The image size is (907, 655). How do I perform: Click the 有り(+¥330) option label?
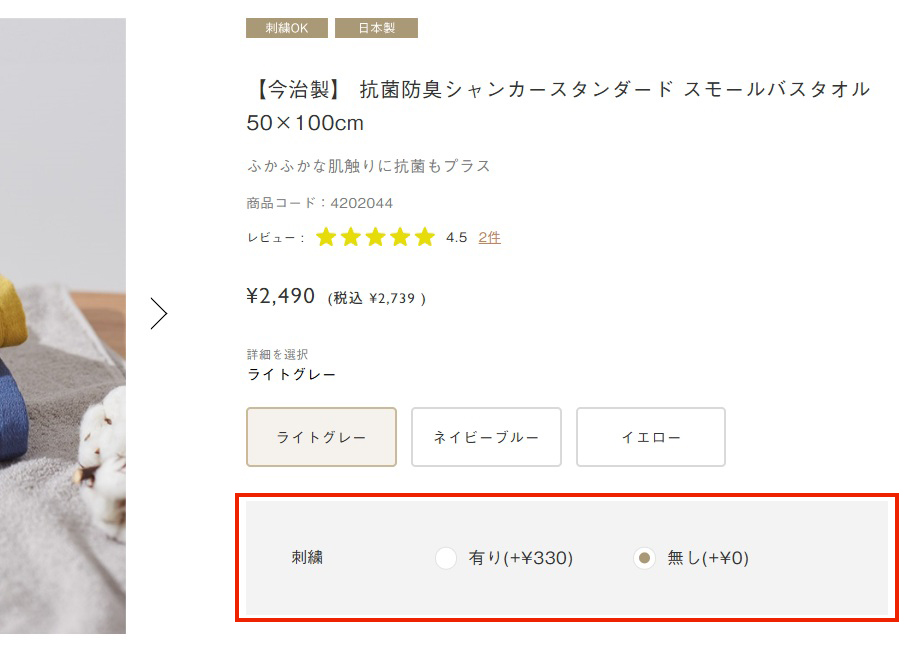coord(521,558)
